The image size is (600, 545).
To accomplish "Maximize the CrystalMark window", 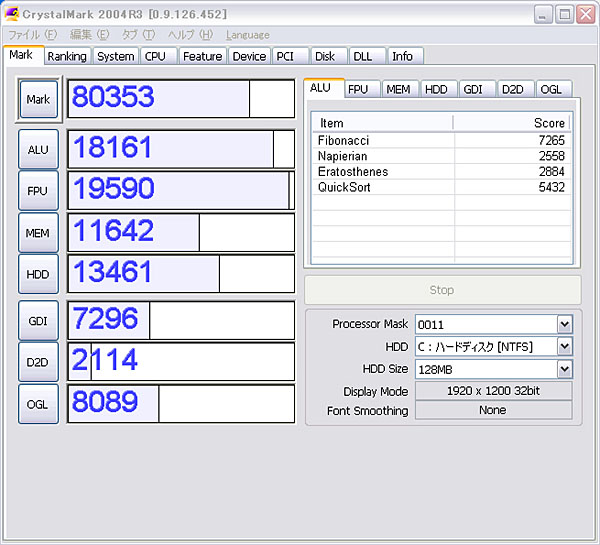I will coord(564,15).
